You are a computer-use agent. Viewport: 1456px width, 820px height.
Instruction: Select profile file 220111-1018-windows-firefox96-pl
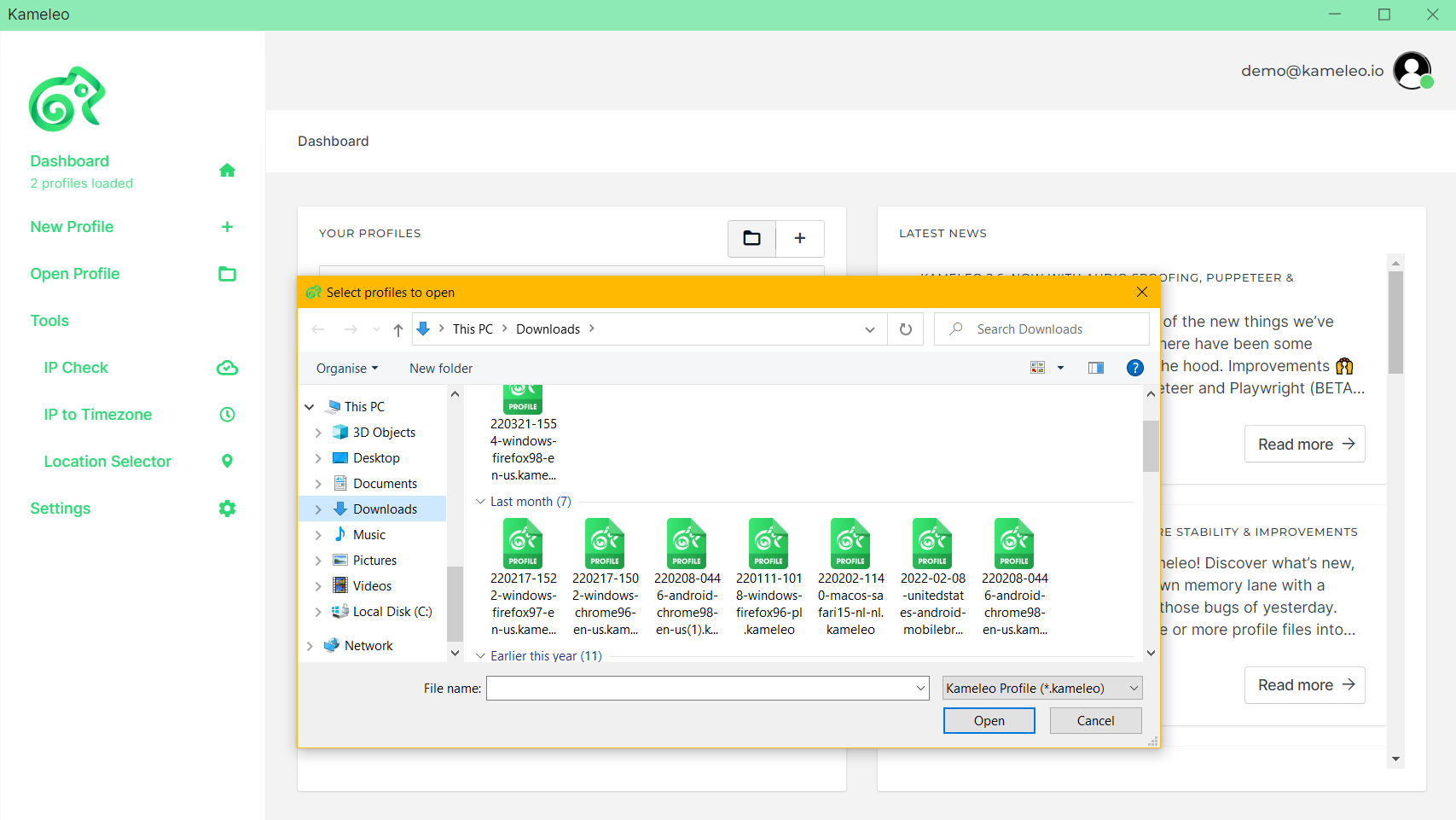pos(769,578)
